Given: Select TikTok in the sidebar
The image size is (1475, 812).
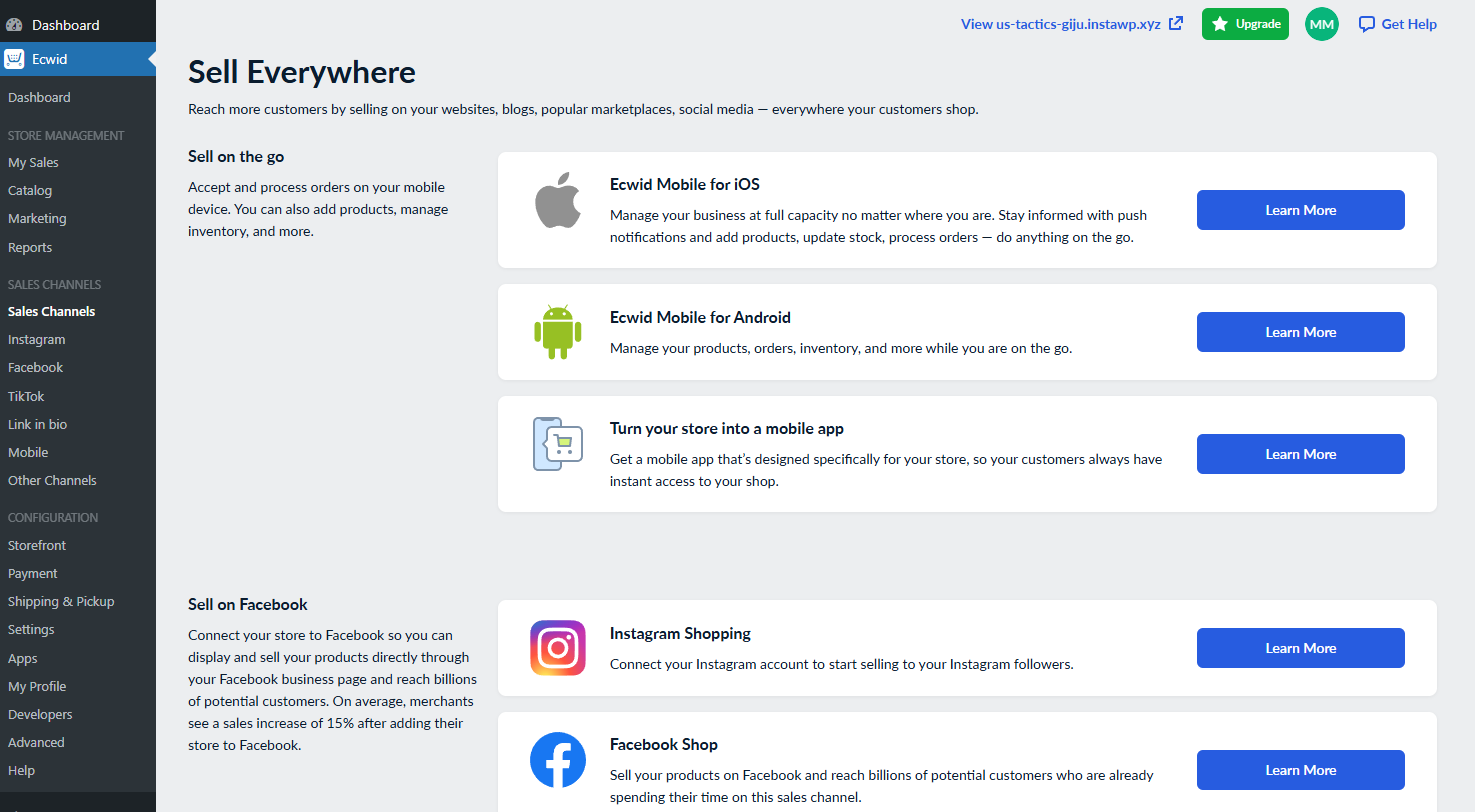Looking at the screenshot, I should [x=26, y=396].
